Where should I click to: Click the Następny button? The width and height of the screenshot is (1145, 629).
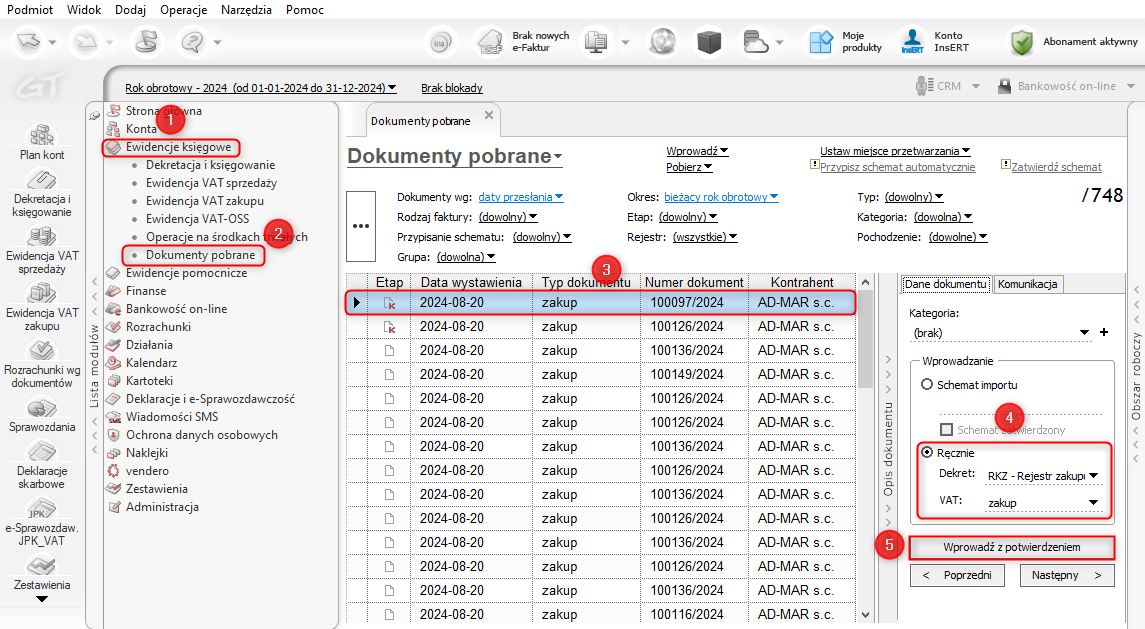(1066, 575)
